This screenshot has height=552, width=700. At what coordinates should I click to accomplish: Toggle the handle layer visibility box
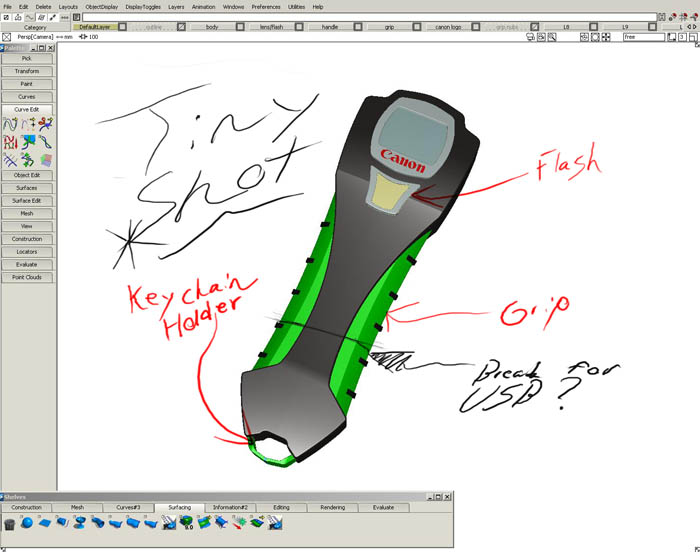pyautogui.click(x=358, y=27)
